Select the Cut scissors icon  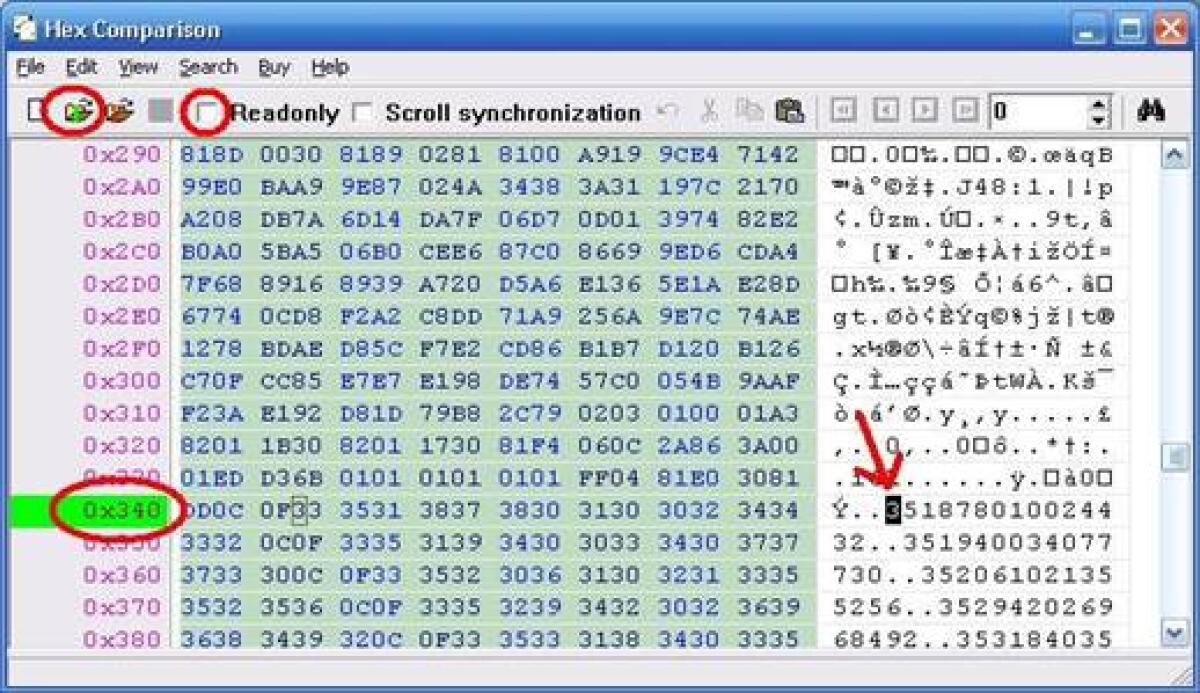[x=712, y=112]
